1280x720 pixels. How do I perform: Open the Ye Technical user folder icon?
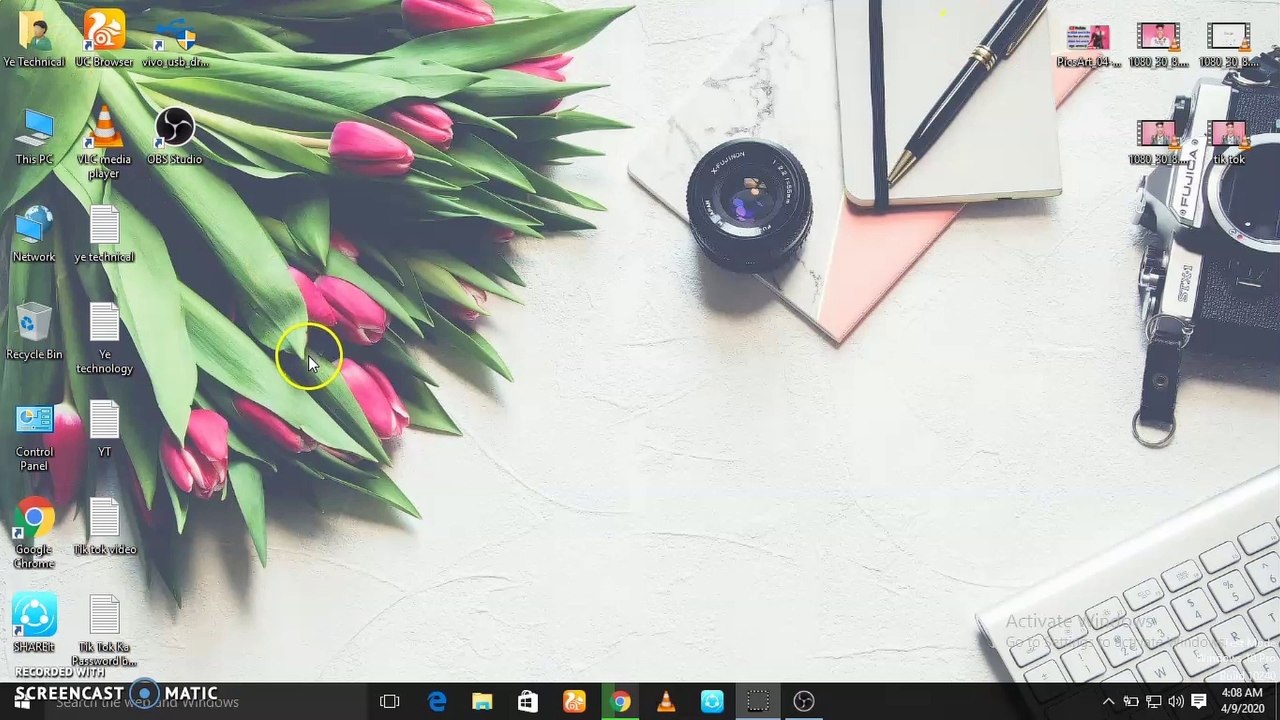point(34,38)
